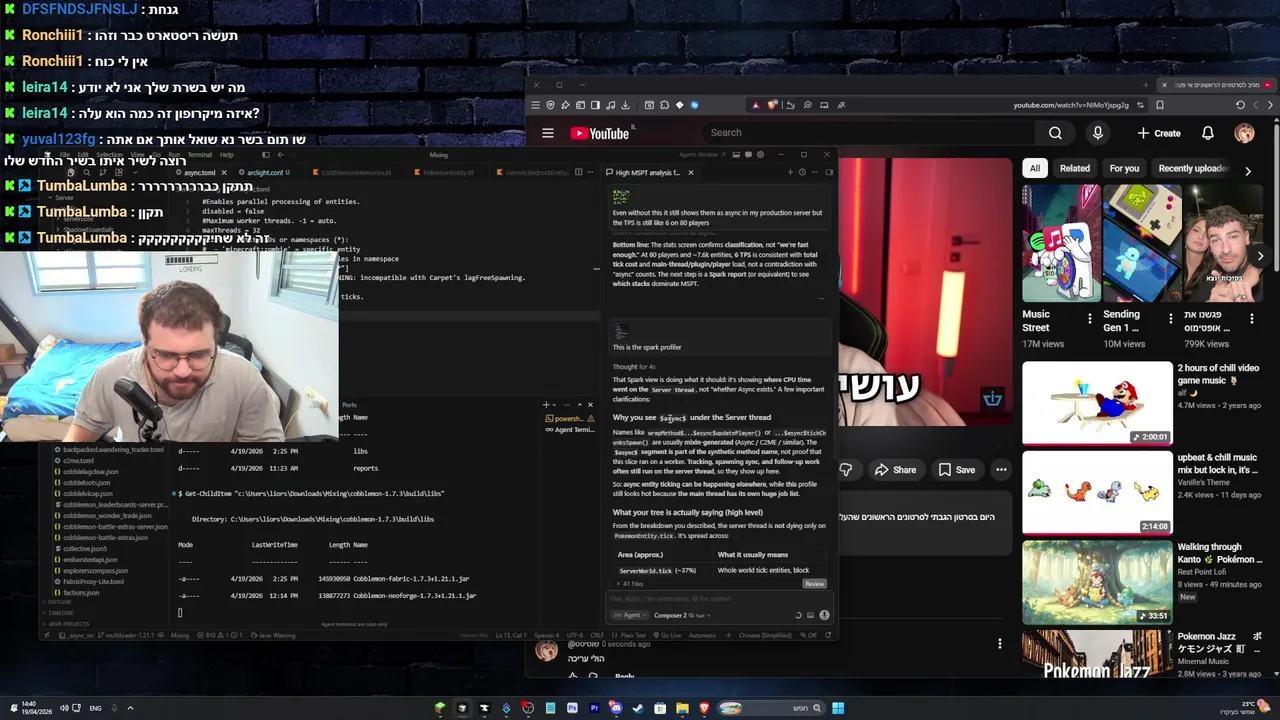Screen dimensions: 1280x720
Task: Open cobbleloots.json in the explorer
Action: 86,482
